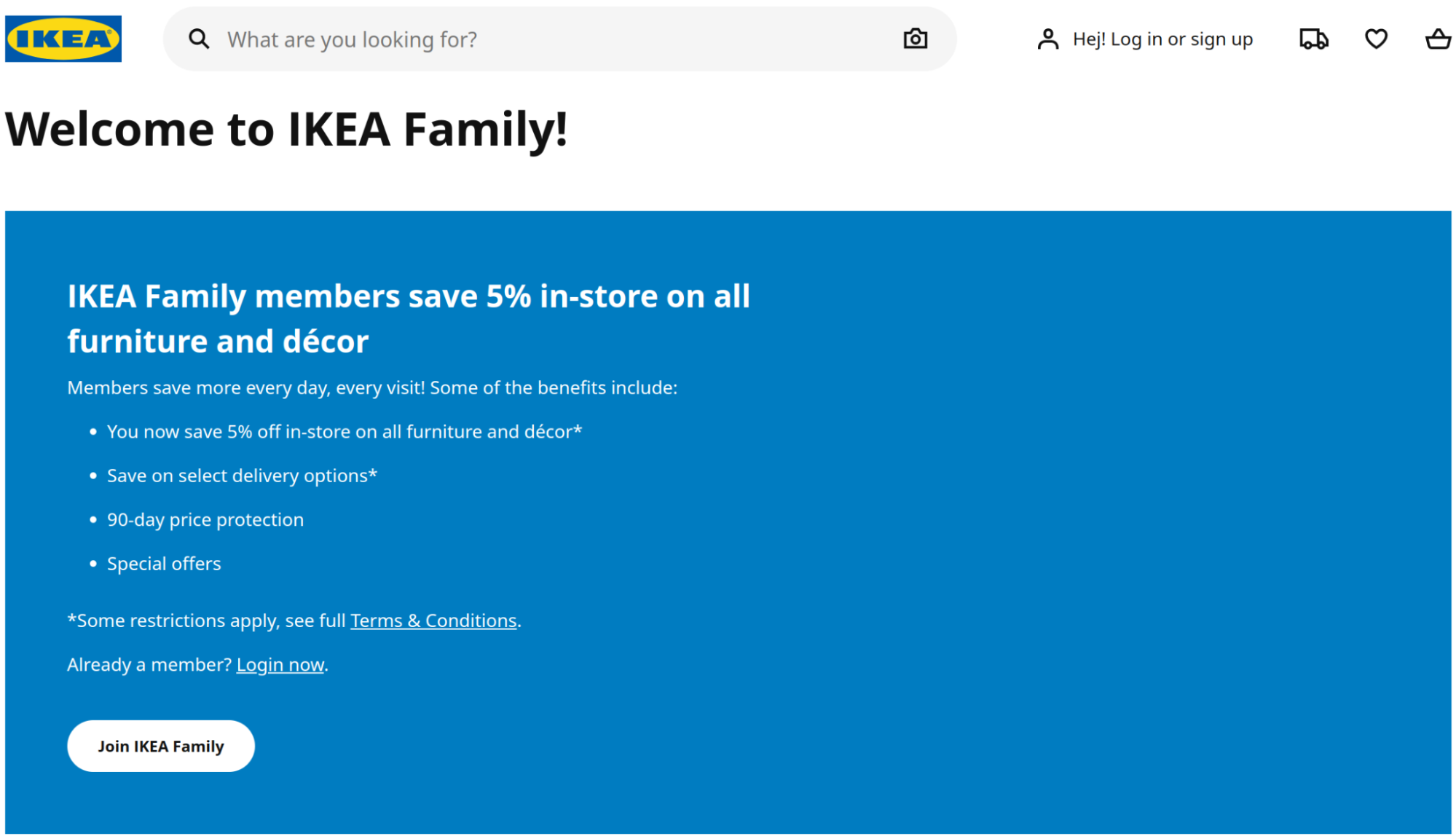This screenshot has width=1456, height=839.
Task: Click the user profile person icon
Action: point(1047,39)
